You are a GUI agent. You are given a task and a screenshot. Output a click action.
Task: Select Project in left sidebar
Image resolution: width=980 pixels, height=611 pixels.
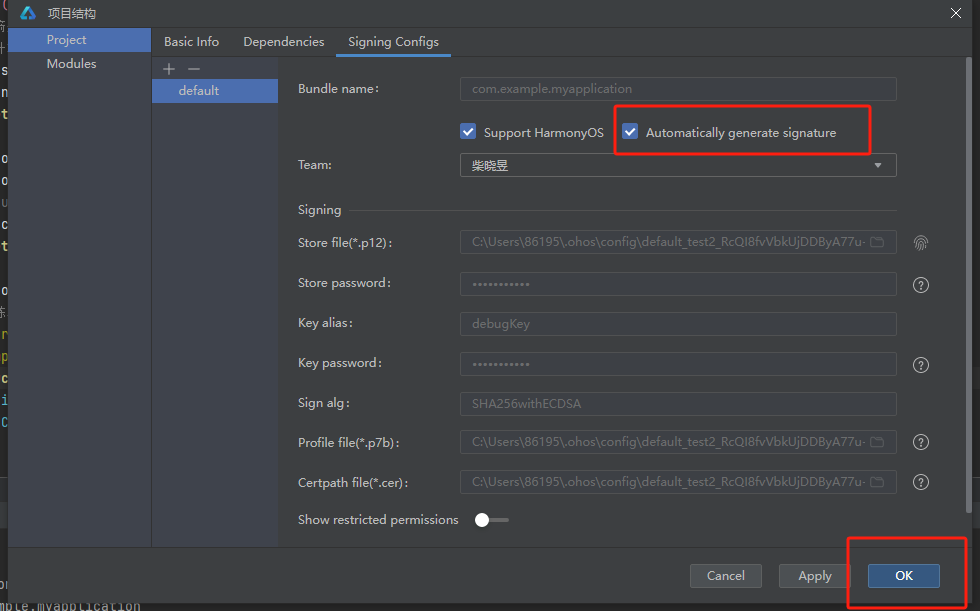[x=79, y=40]
